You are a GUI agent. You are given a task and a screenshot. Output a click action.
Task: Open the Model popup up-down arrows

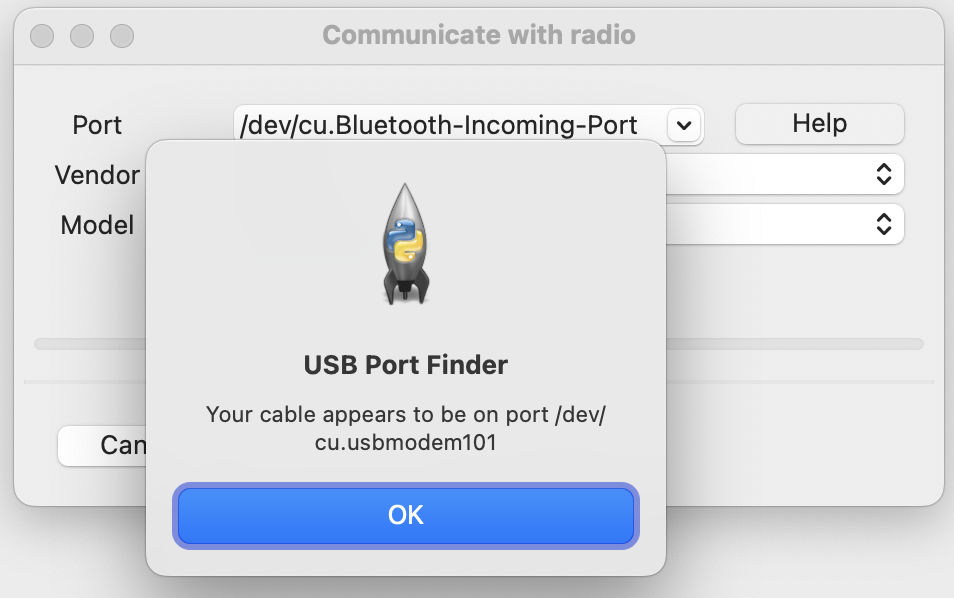(x=883, y=224)
